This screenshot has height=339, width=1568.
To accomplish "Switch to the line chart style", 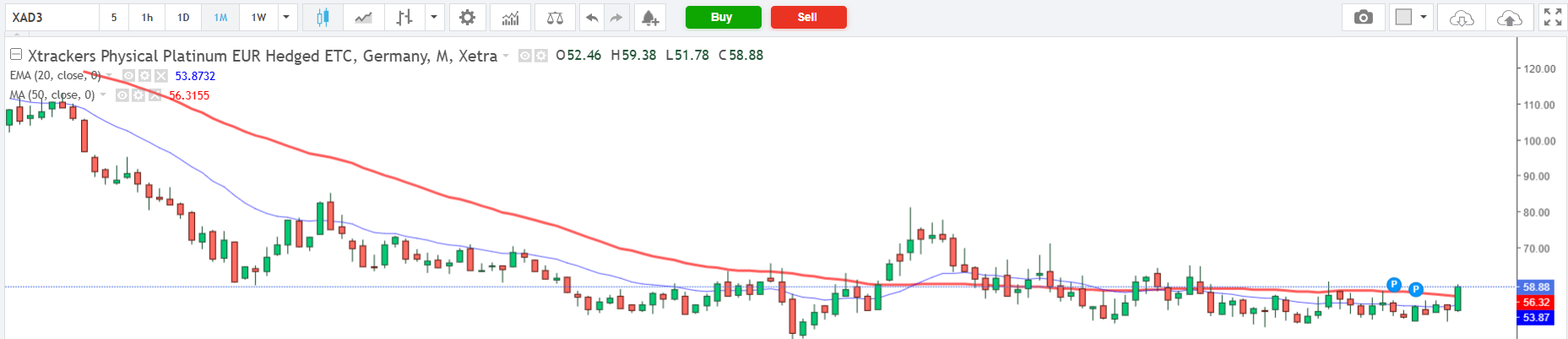I will point(363,18).
